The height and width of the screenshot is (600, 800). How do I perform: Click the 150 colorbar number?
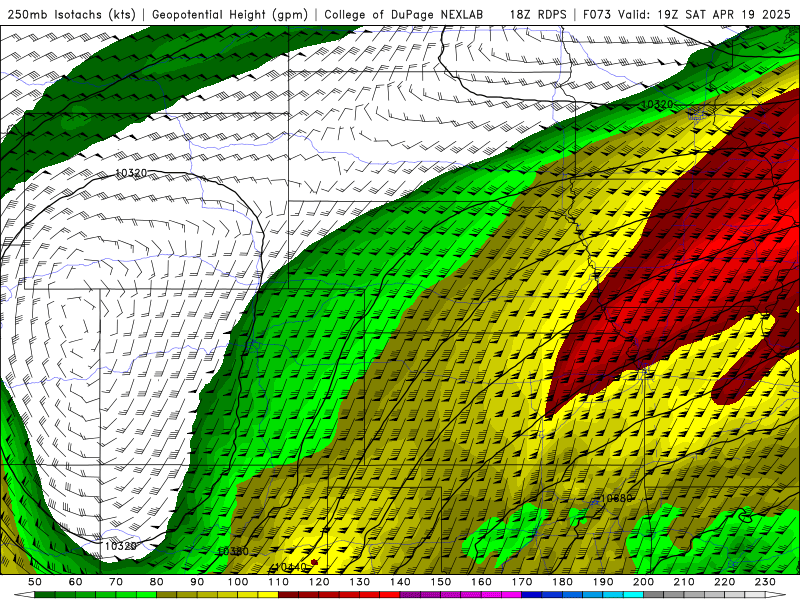click(x=441, y=582)
